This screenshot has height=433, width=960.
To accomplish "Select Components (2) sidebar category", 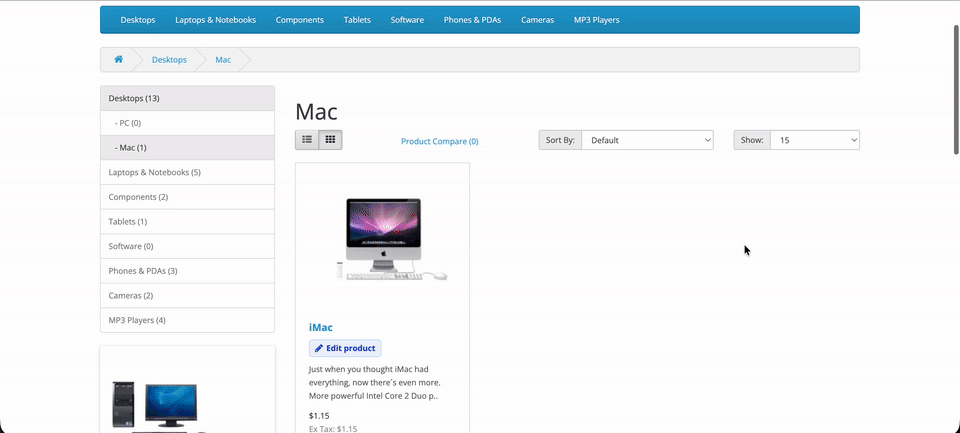I will pos(187,197).
